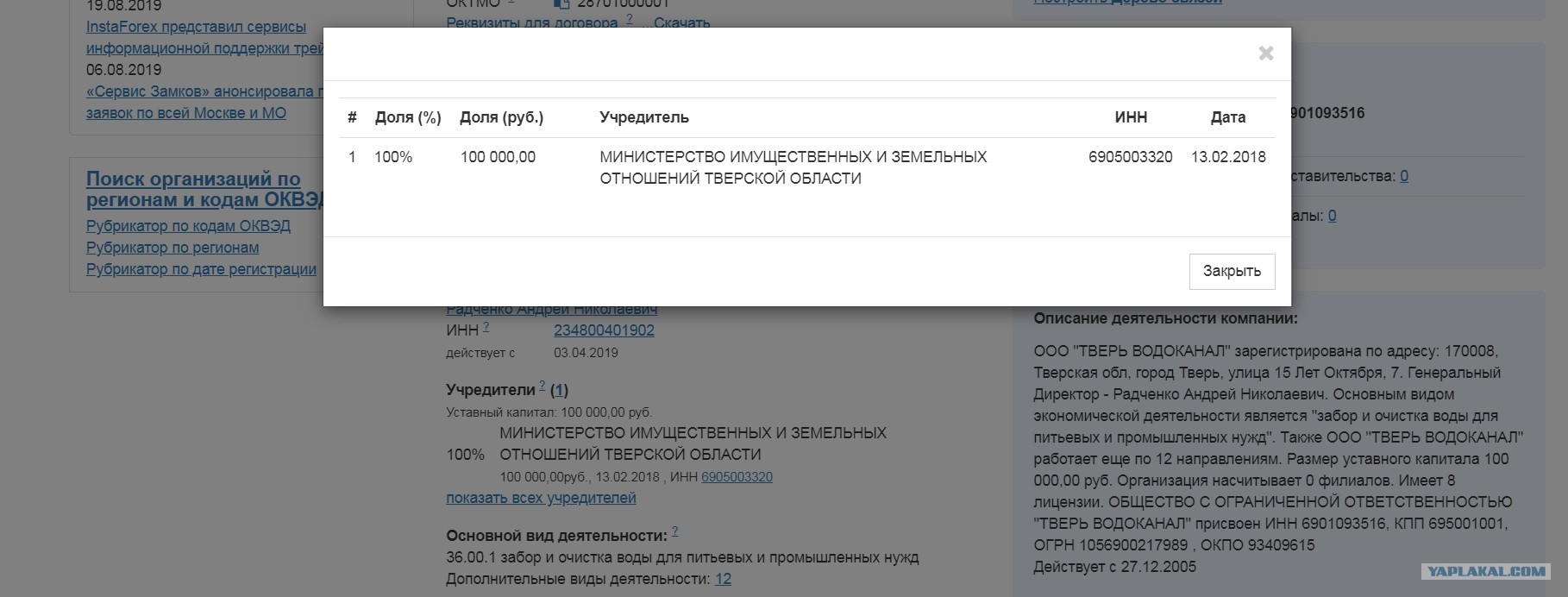The image size is (1568, 597).
Task: Open Рубрикатор по дате регистрации link
Action: 201,269
